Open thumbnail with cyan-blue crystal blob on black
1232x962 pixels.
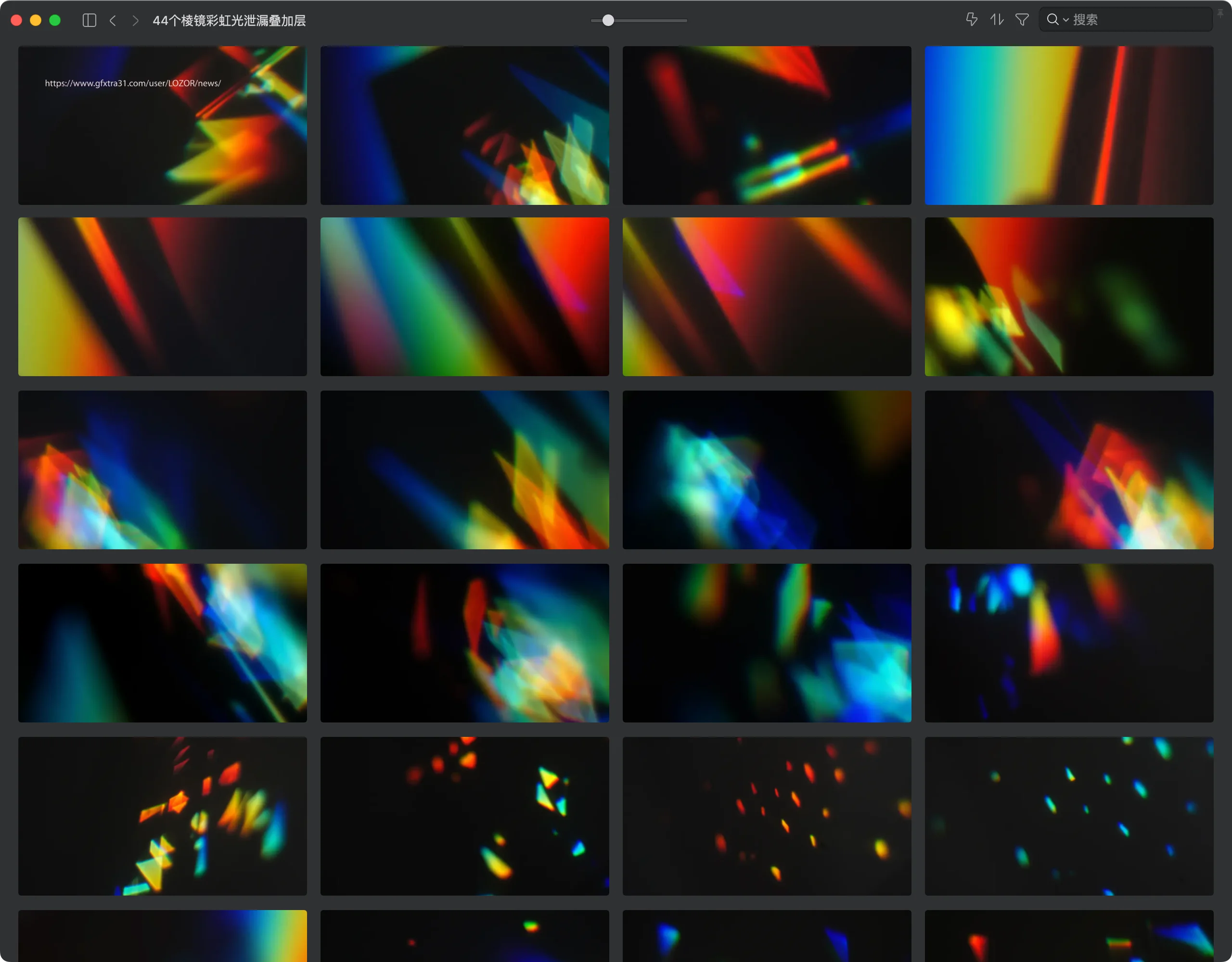coord(767,470)
